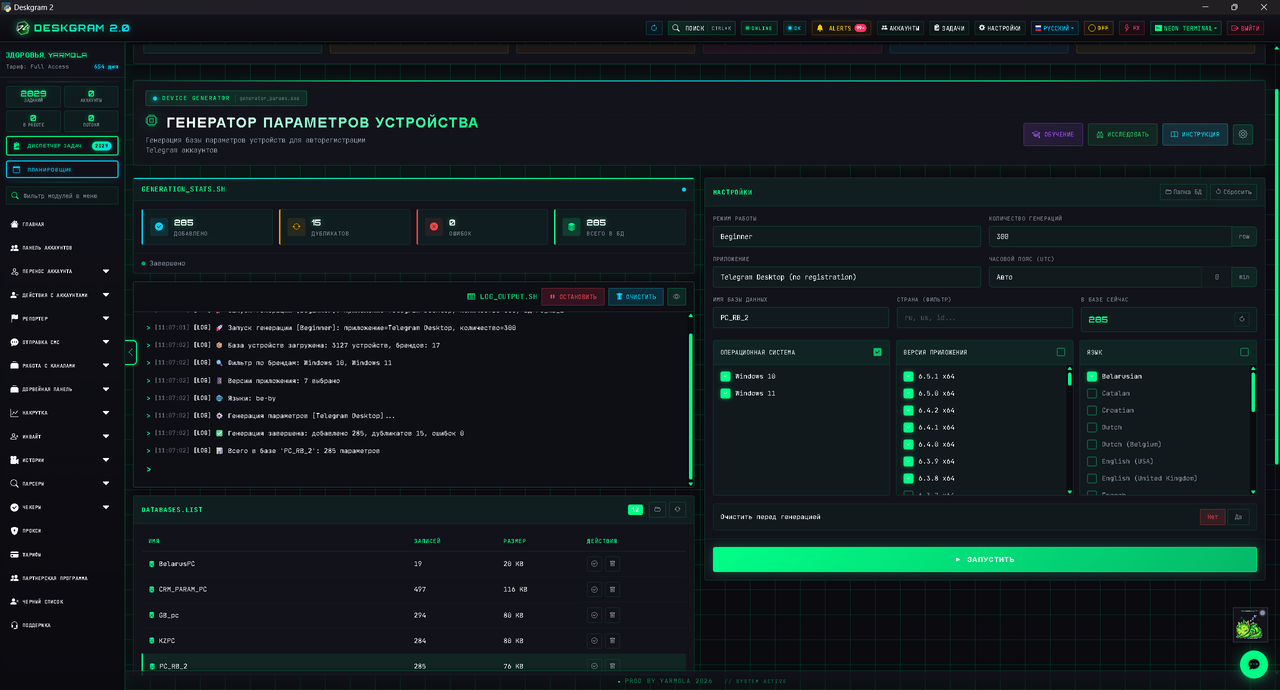This screenshot has width=1280, height=690.
Task: Check the English (USA) language
Action: point(1092,461)
